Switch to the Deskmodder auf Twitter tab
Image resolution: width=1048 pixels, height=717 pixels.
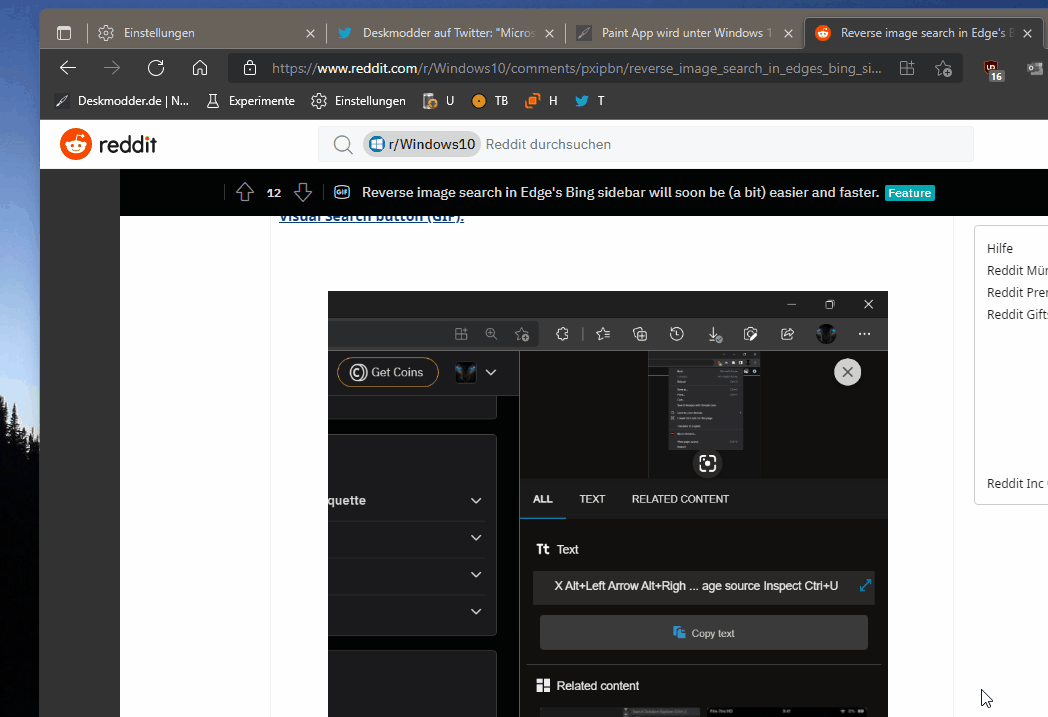pyautogui.click(x=445, y=33)
